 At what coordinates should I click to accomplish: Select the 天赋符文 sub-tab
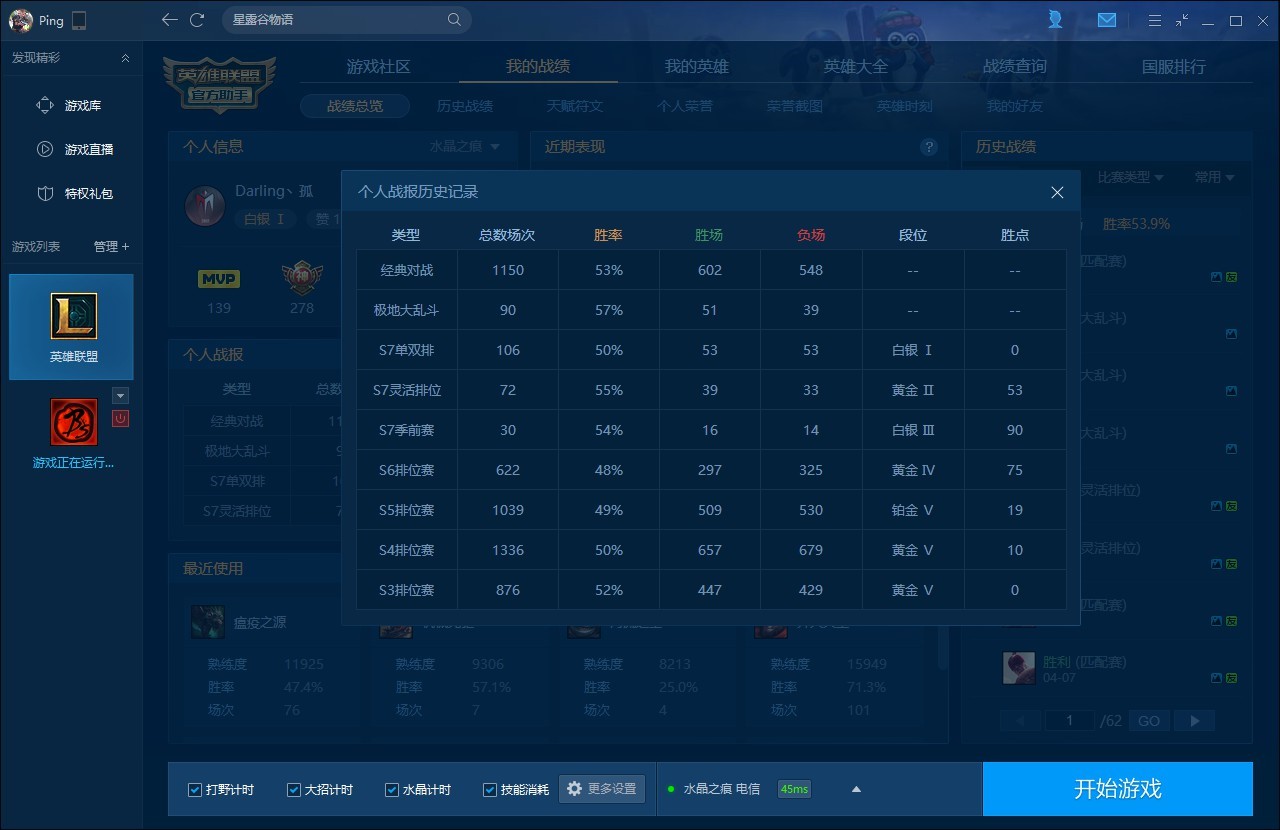point(575,106)
